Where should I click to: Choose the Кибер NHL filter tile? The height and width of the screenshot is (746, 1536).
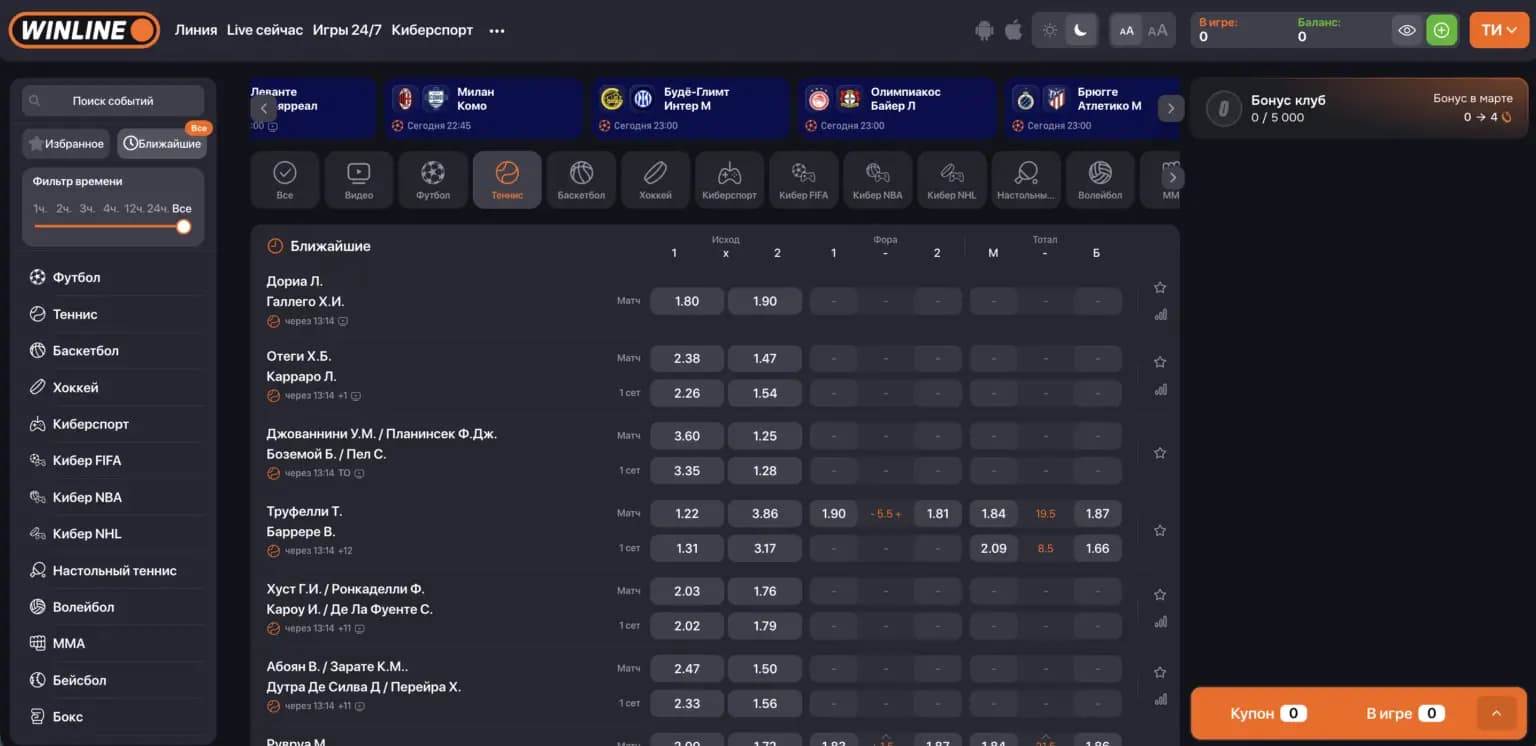(951, 180)
